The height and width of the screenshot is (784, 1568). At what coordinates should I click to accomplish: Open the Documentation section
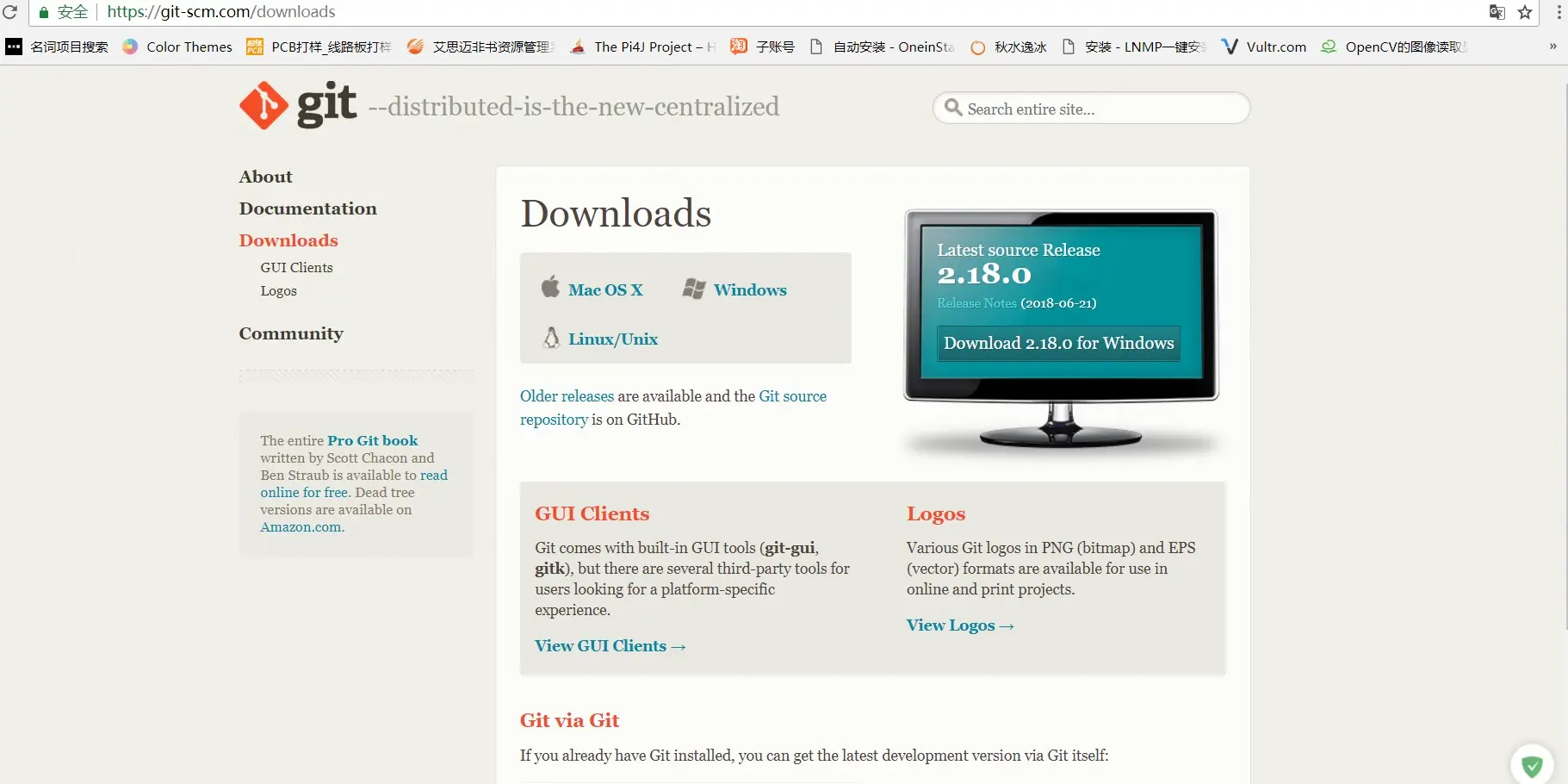pos(308,208)
